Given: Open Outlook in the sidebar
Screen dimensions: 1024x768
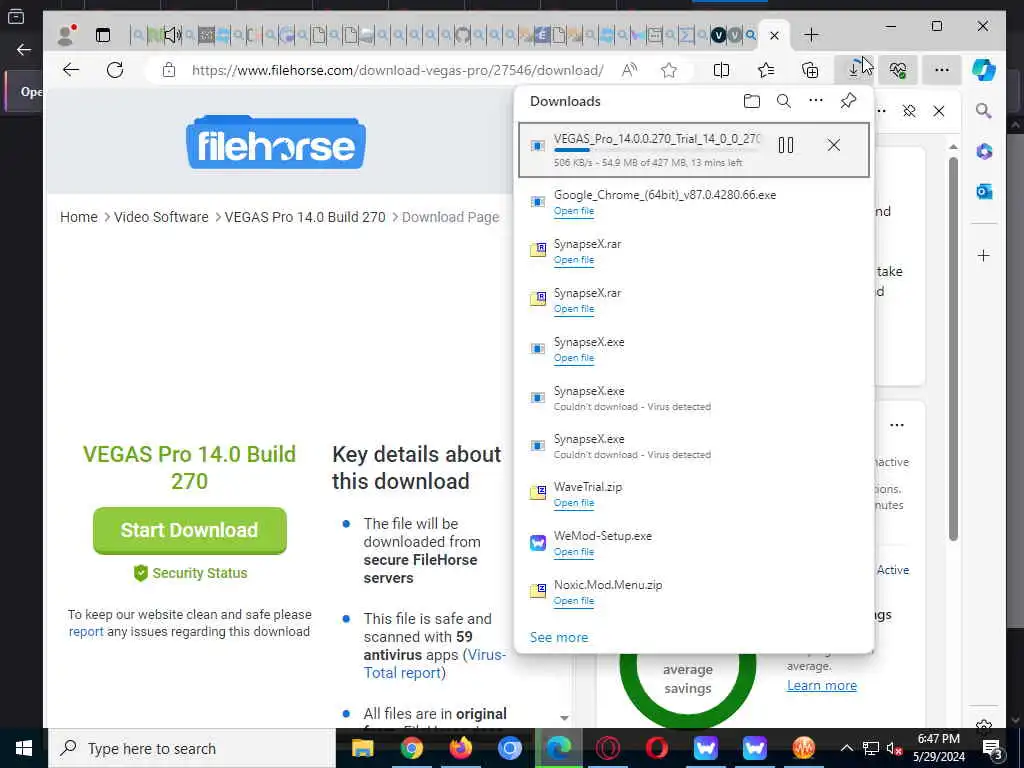Looking at the screenshot, I should click(984, 191).
